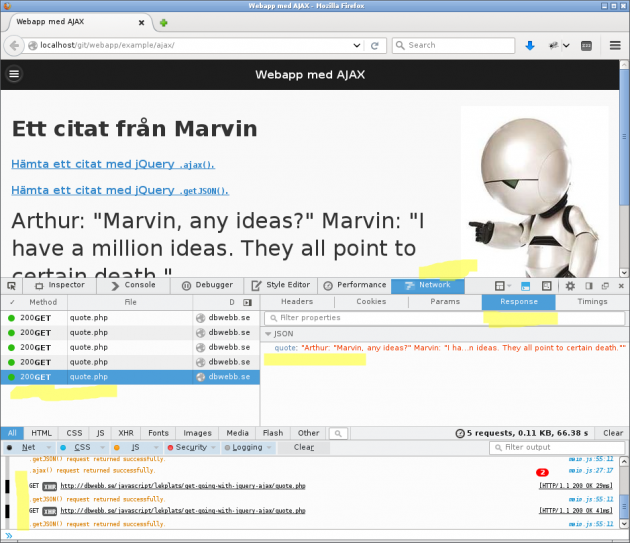
Task: Filter network requests by All
Action: (x=12, y=433)
